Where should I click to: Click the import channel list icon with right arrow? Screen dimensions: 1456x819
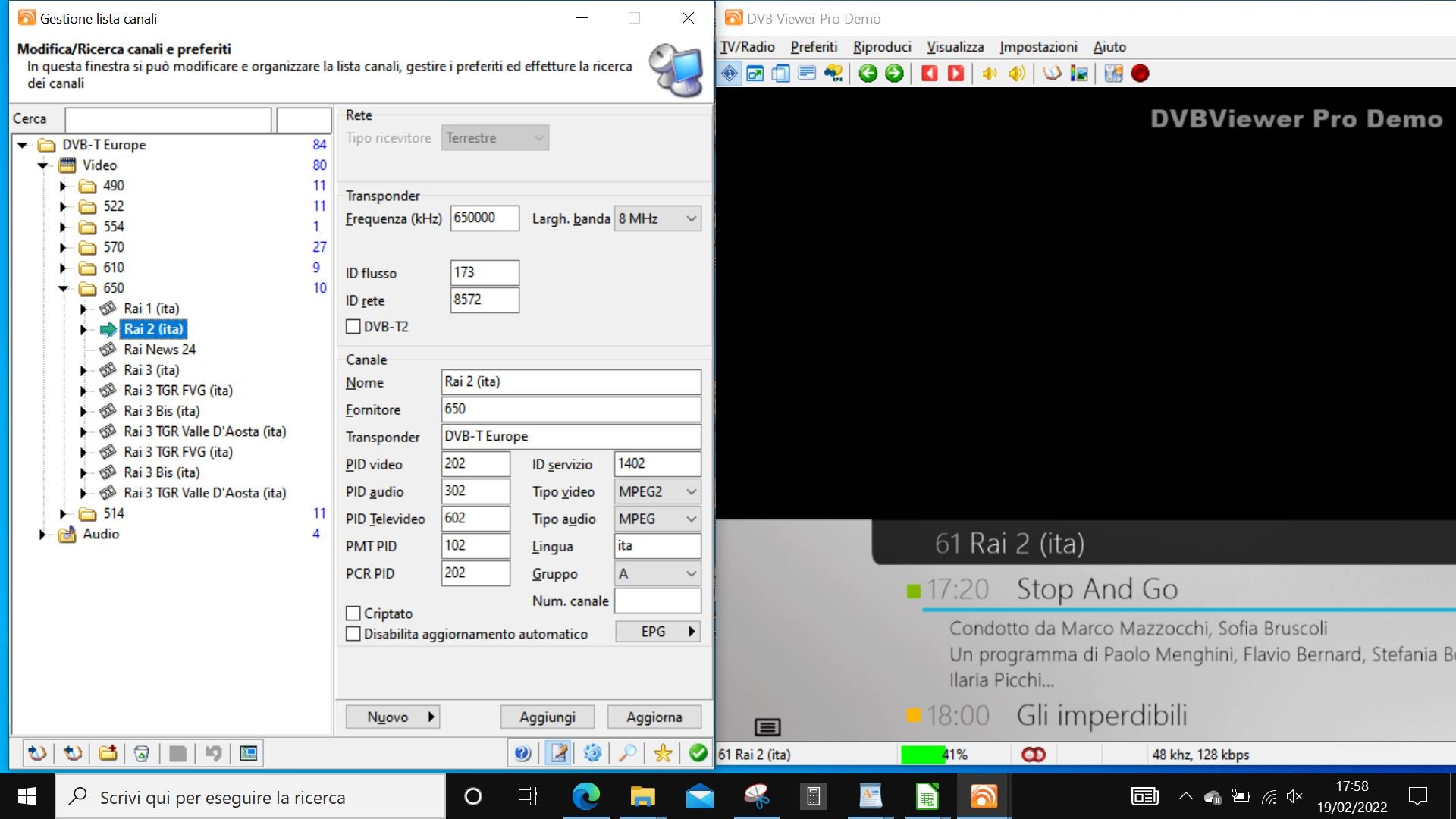point(37,753)
